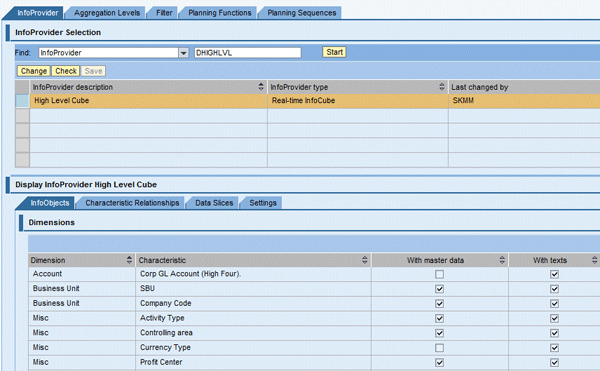Open the Filter tab
Image resolution: width=600 pixels, height=371 pixels.
click(x=164, y=13)
